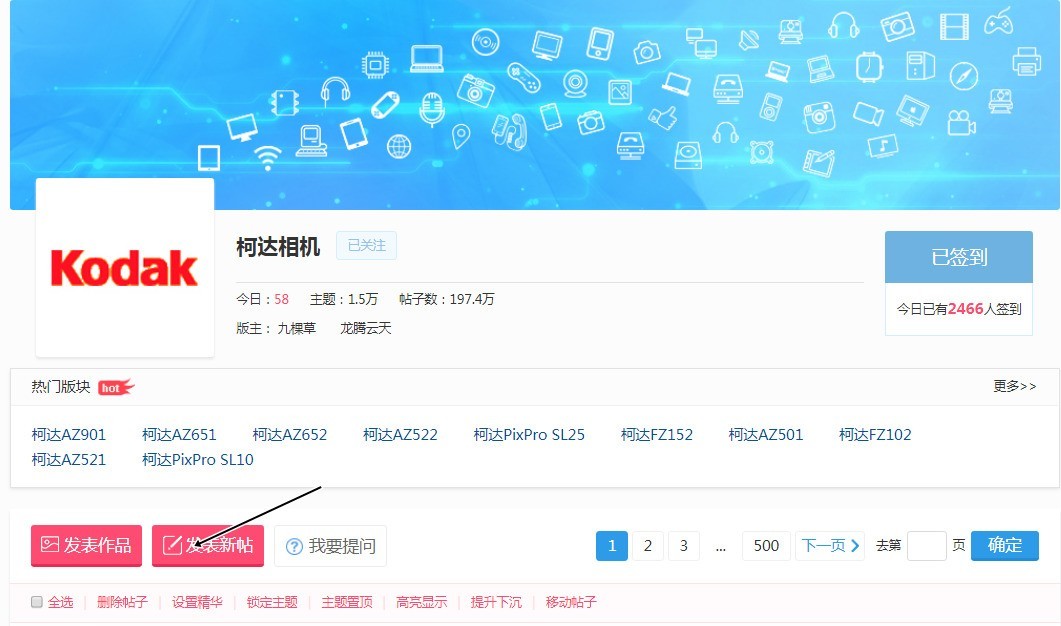
Task: Open the 柯达PixPro SL10 section
Action: [x=198, y=460]
